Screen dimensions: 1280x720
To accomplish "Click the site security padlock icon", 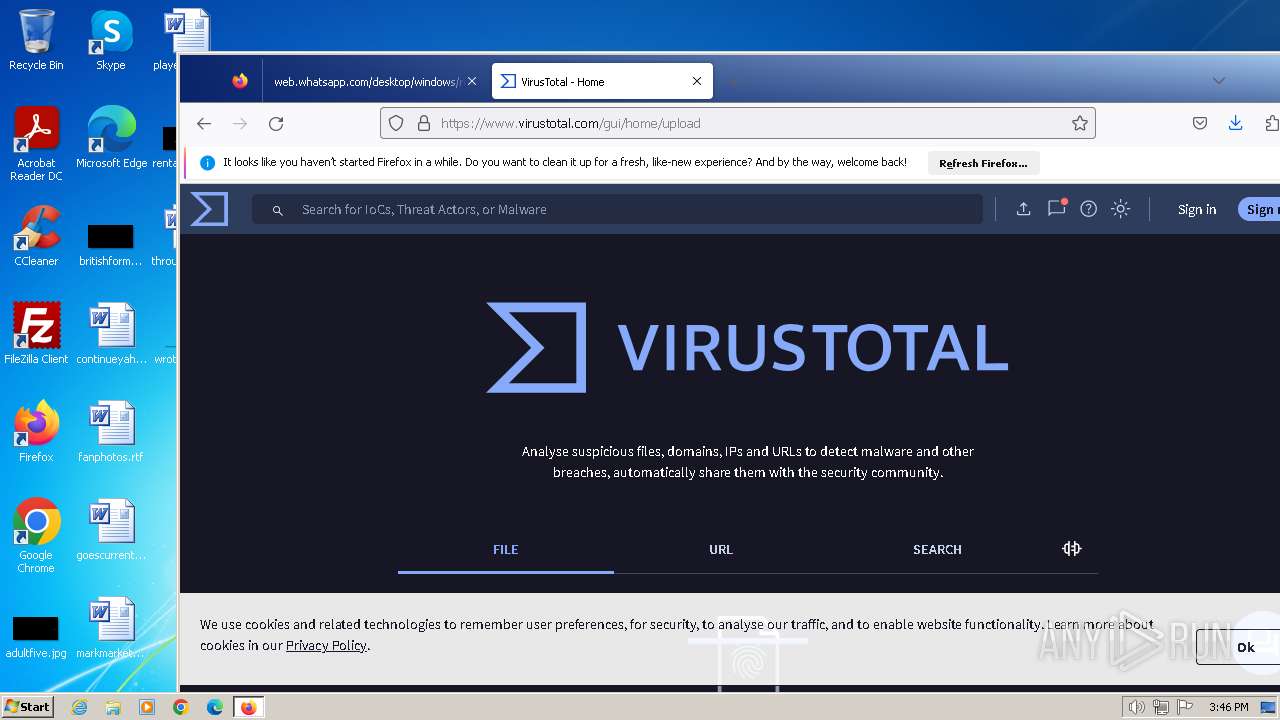I will click(x=423, y=123).
